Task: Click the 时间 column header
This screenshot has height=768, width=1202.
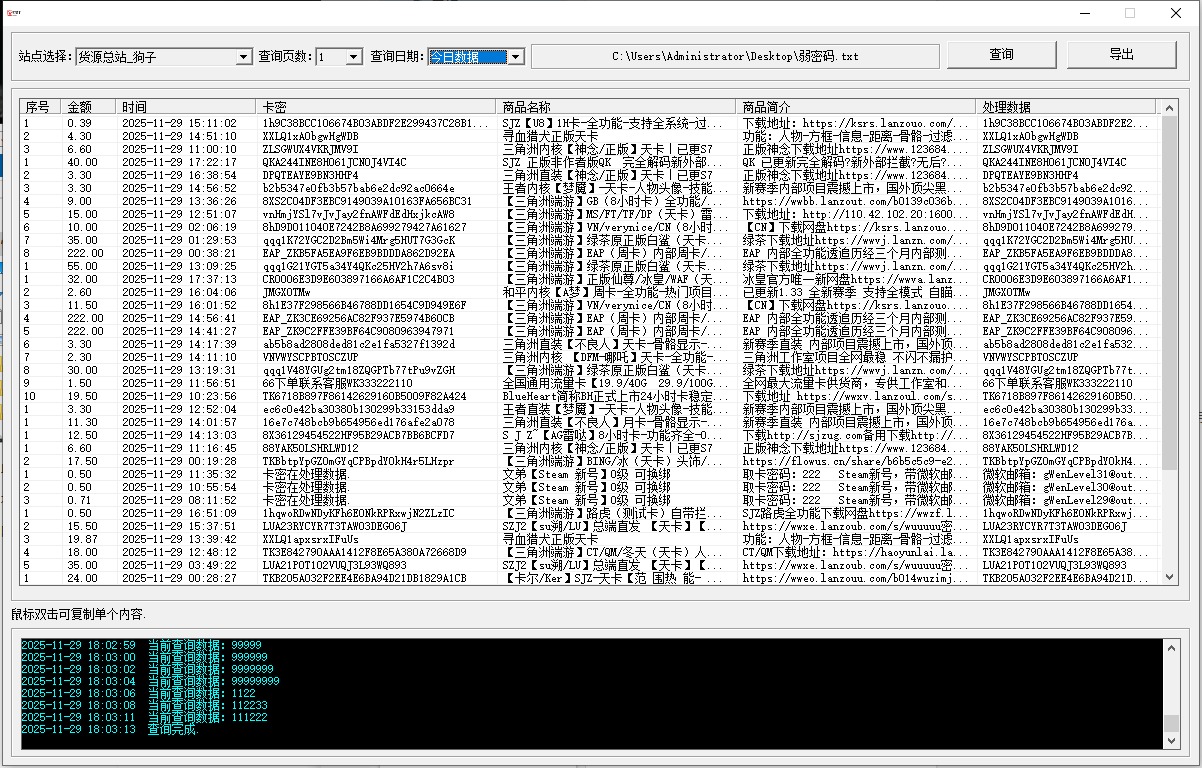Action: tap(185, 107)
